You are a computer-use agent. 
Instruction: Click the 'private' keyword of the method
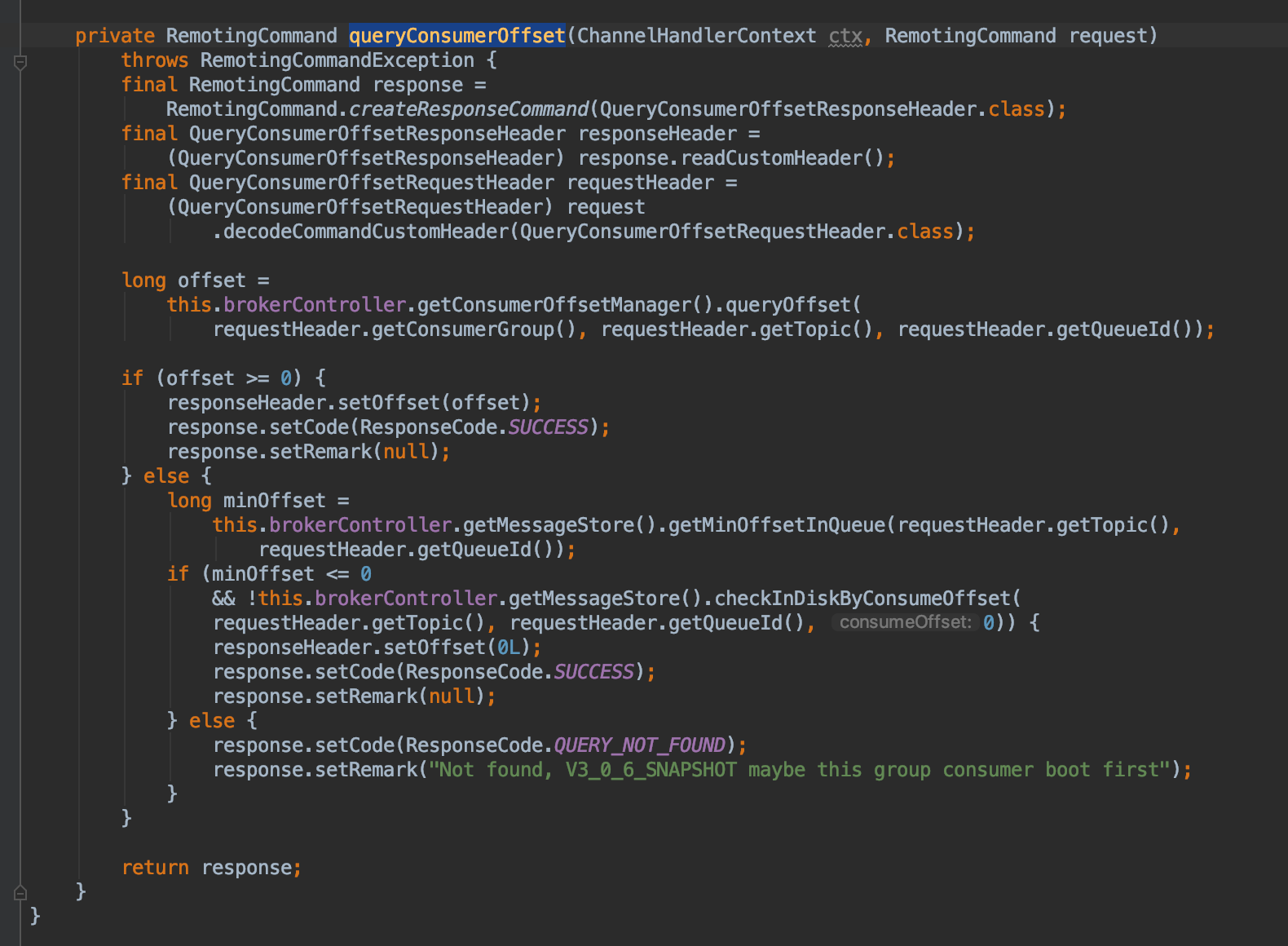pos(115,36)
